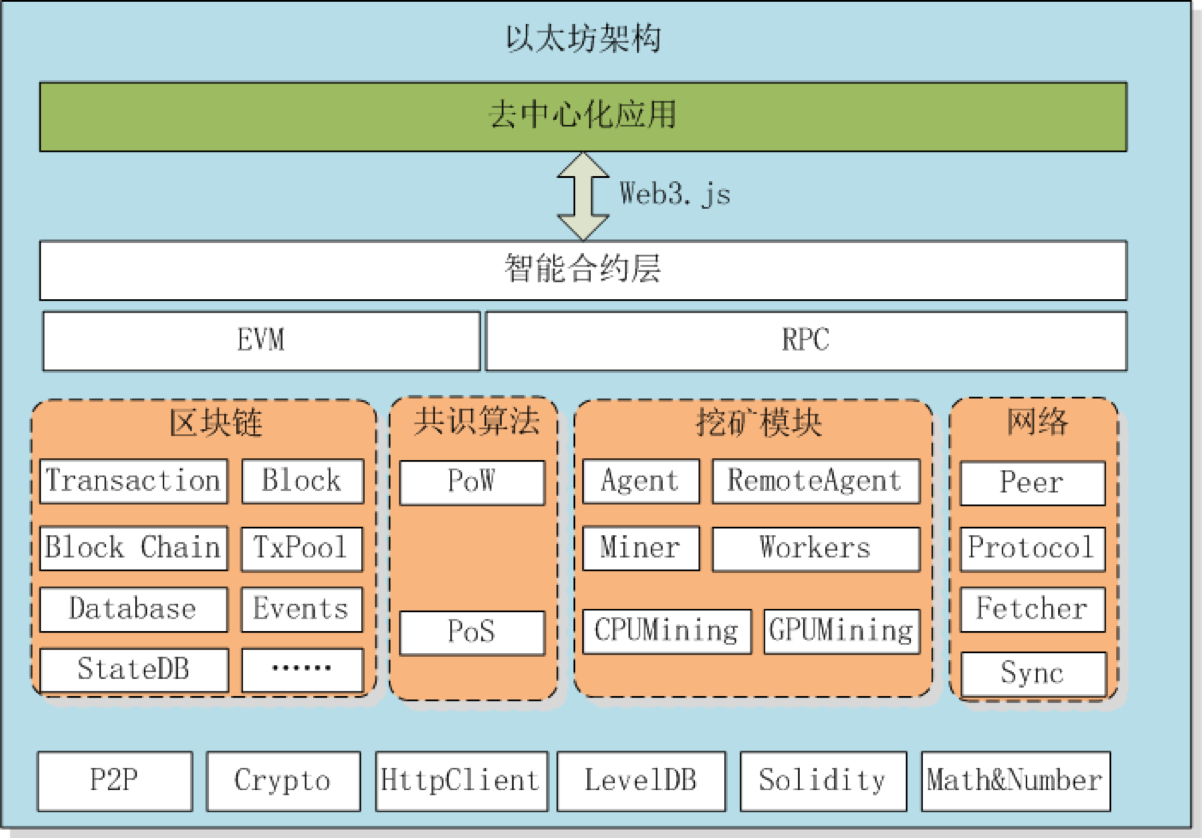This screenshot has width=1202, height=838.
Task: Select the RPC module box
Action: point(806,340)
